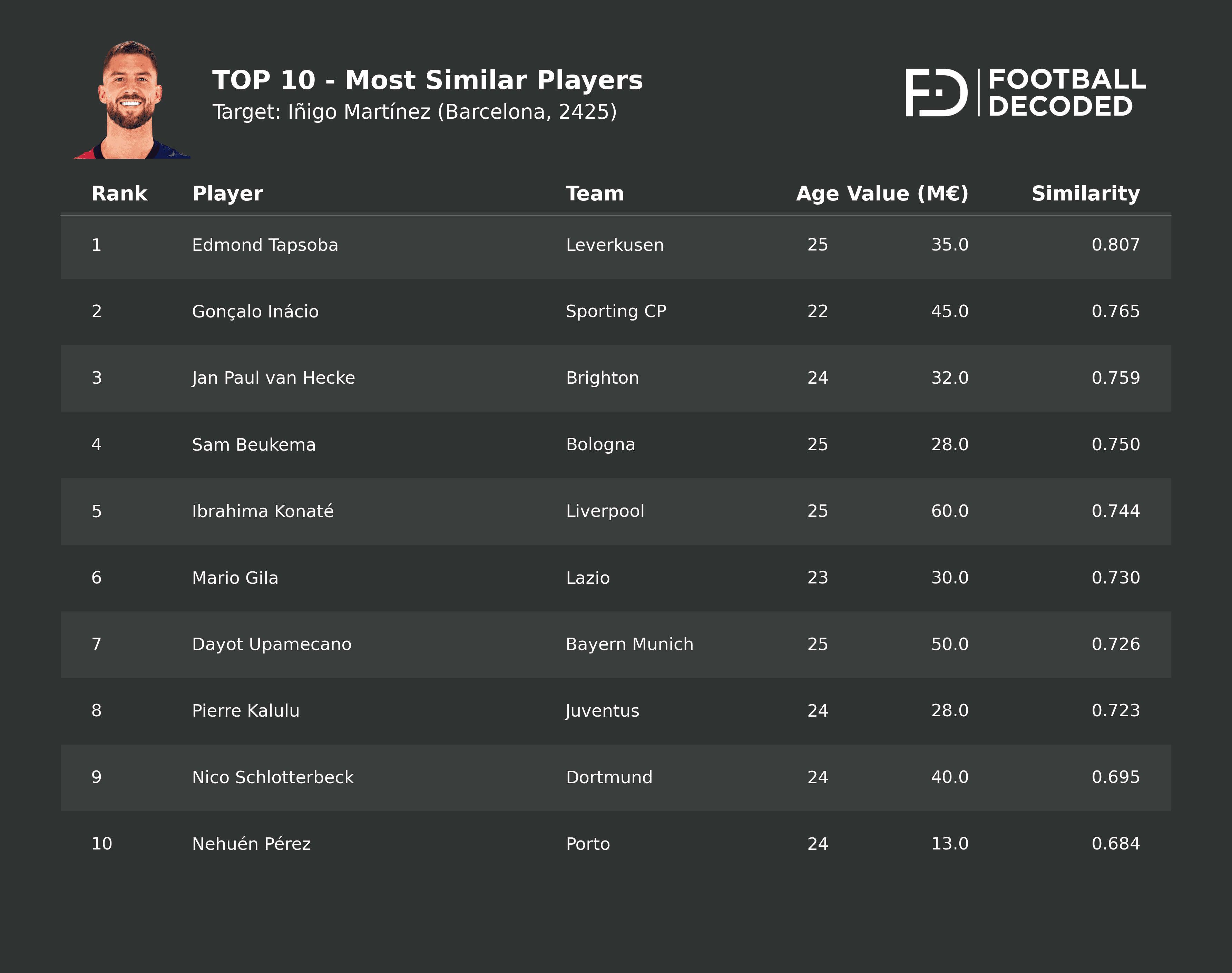Click the Player column header
Image resolution: width=1232 pixels, height=973 pixels.
click(x=227, y=194)
